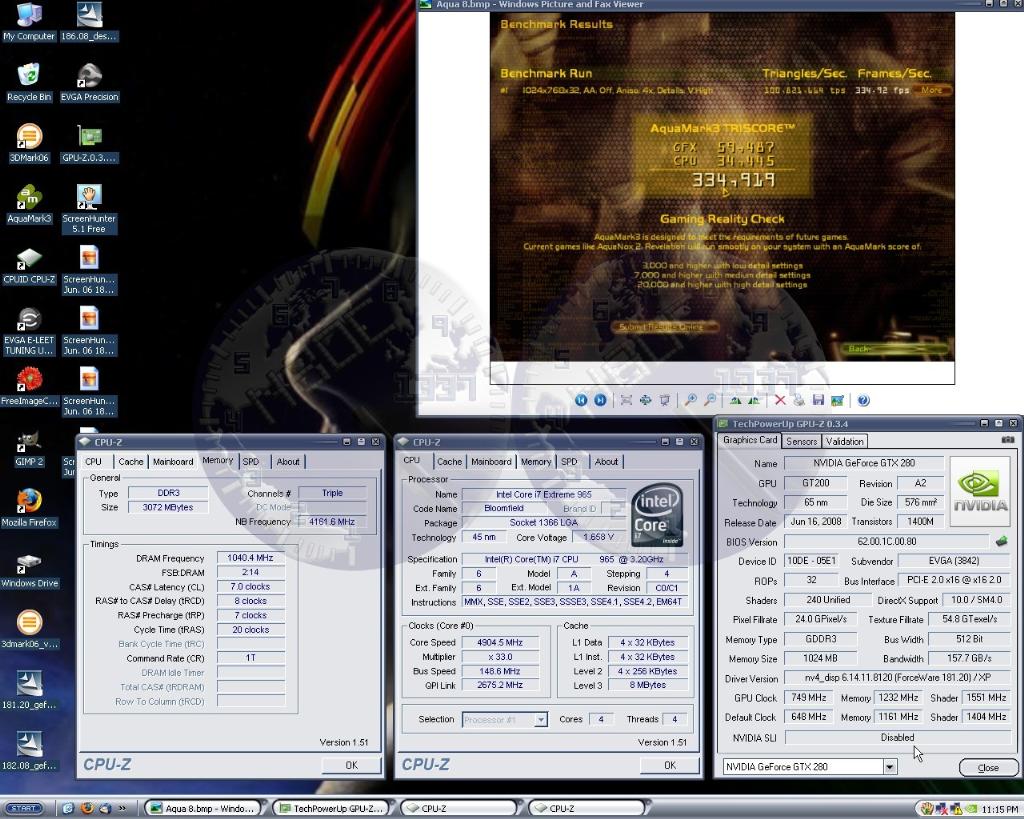Screen dimensions: 1024x819
Task: Click OK in the CPU-Z memory window
Action: (x=351, y=765)
